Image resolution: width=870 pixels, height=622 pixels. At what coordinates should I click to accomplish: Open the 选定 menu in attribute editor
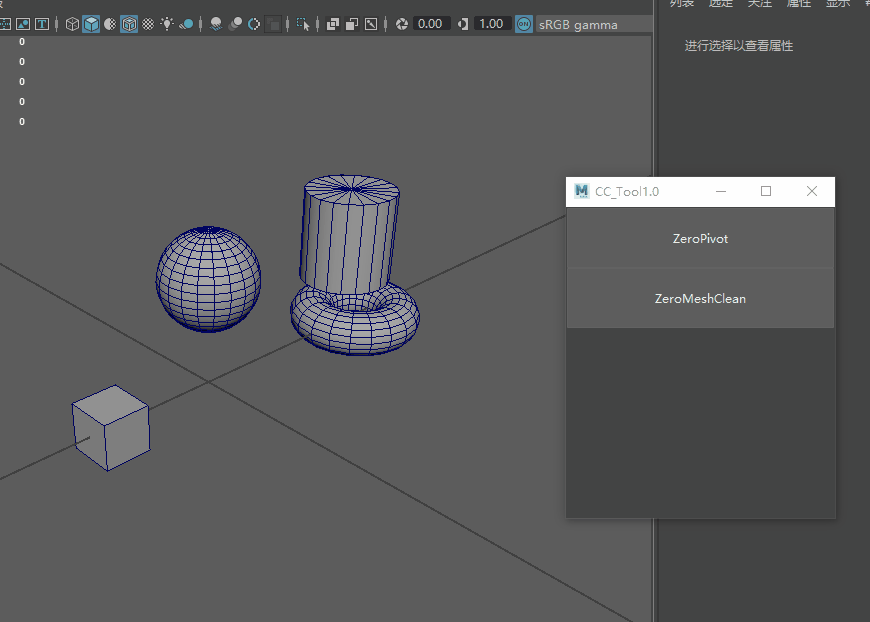pyautogui.click(x=721, y=4)
